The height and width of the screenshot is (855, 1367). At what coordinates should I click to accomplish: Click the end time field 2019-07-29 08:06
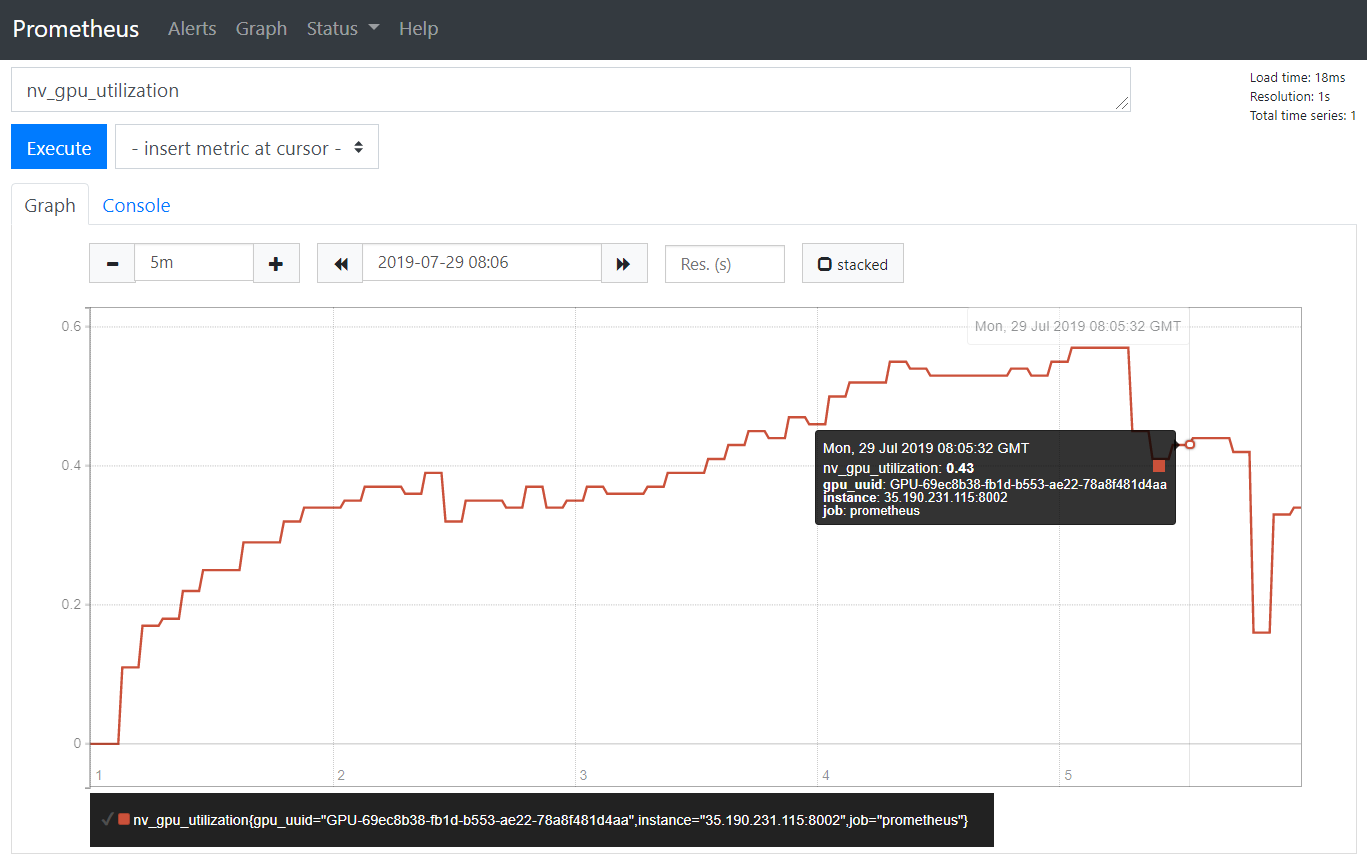tap(482, 263)
